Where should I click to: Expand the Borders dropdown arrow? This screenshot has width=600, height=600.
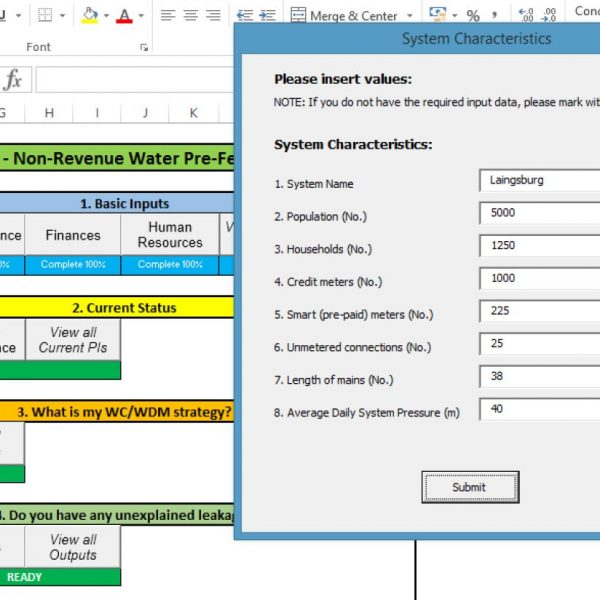point(62,16)
